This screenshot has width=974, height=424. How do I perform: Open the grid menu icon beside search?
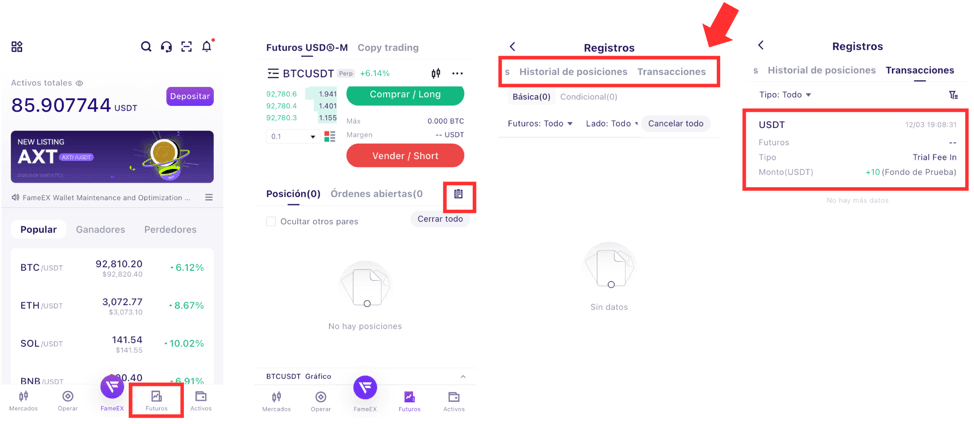coord(17,47)
